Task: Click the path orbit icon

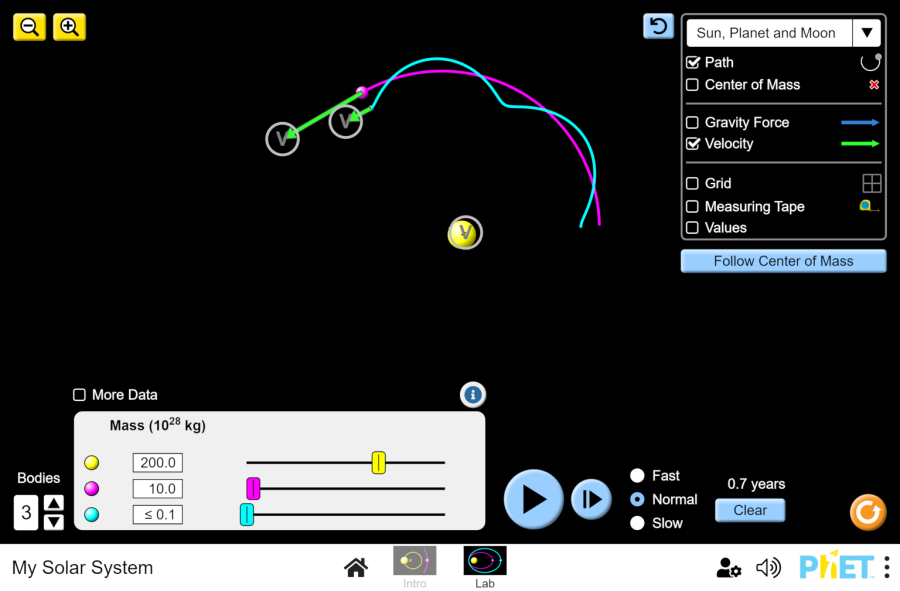Action: 871,61
